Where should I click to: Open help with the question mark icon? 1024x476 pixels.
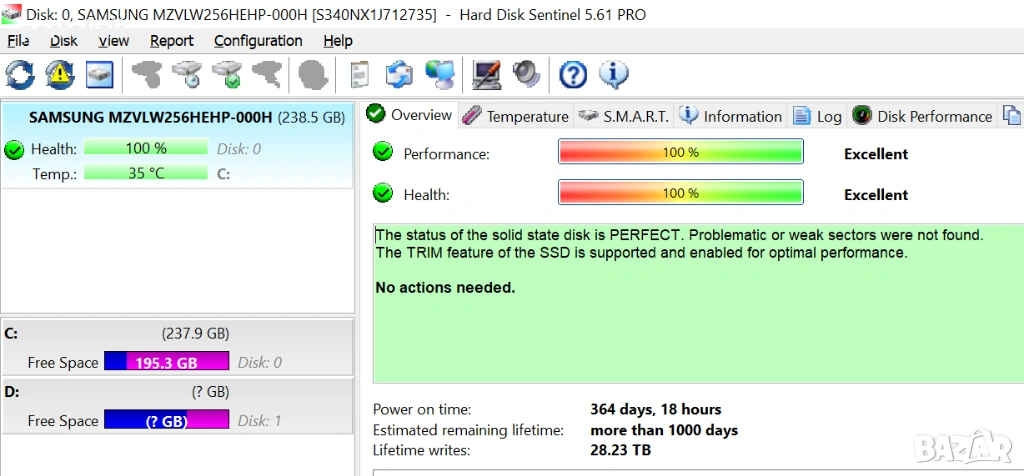coord(572,74)
